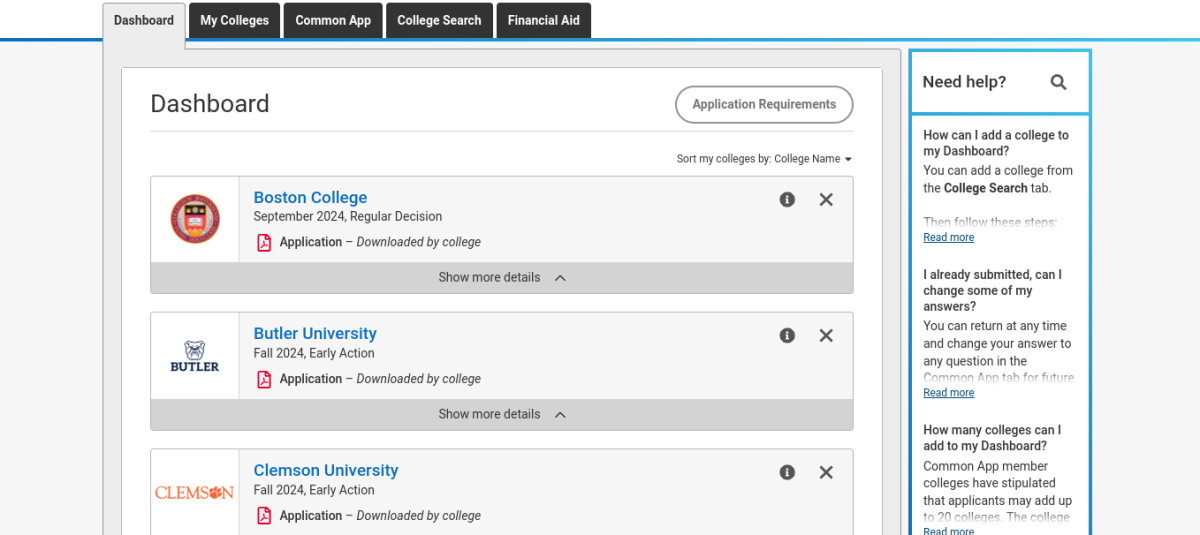Screen dimensions: 1200x535
Task: Read more about changing submitted answers
Action: 948,393
